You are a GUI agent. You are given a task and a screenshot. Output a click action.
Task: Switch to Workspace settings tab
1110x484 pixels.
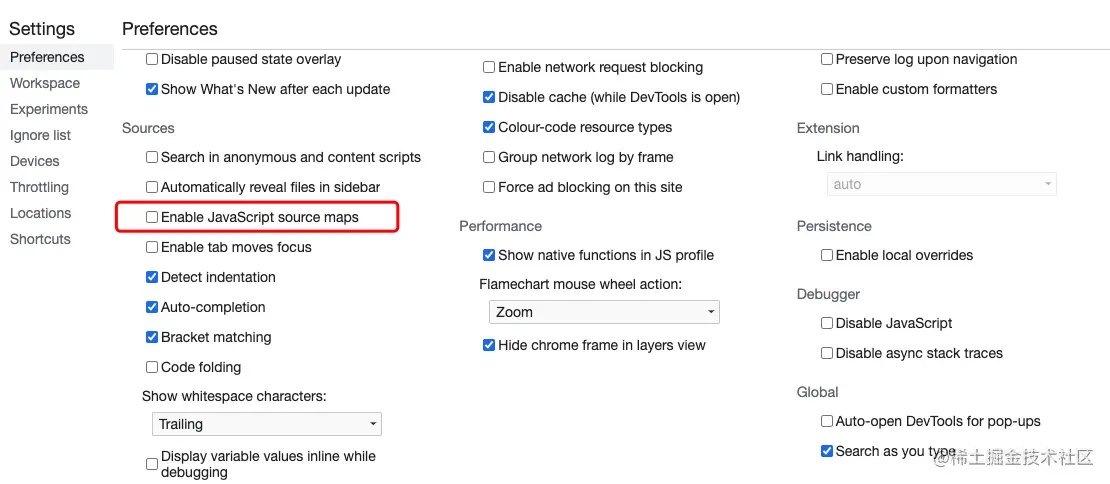pyautogui.click(x=45, y=83)
